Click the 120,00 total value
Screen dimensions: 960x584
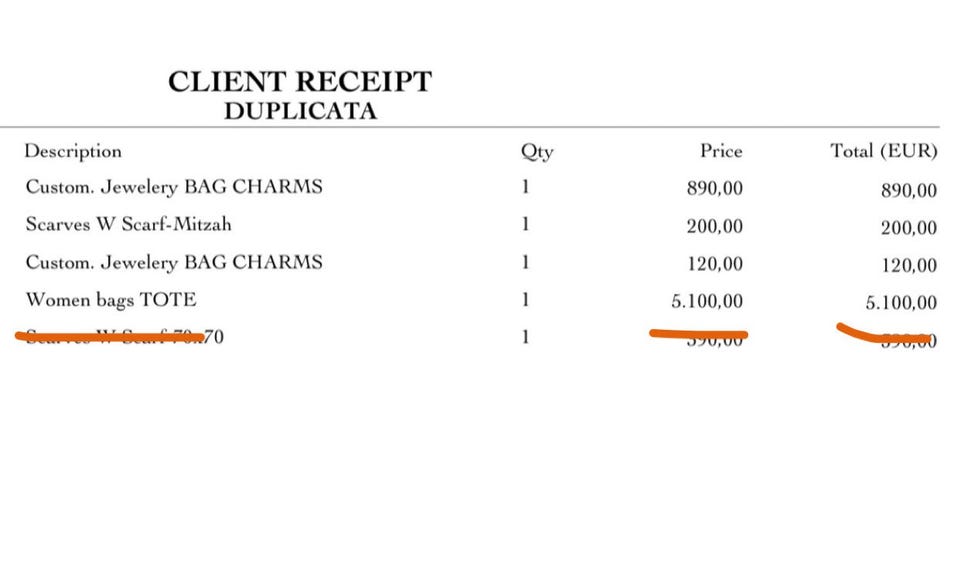click(909, 265)
